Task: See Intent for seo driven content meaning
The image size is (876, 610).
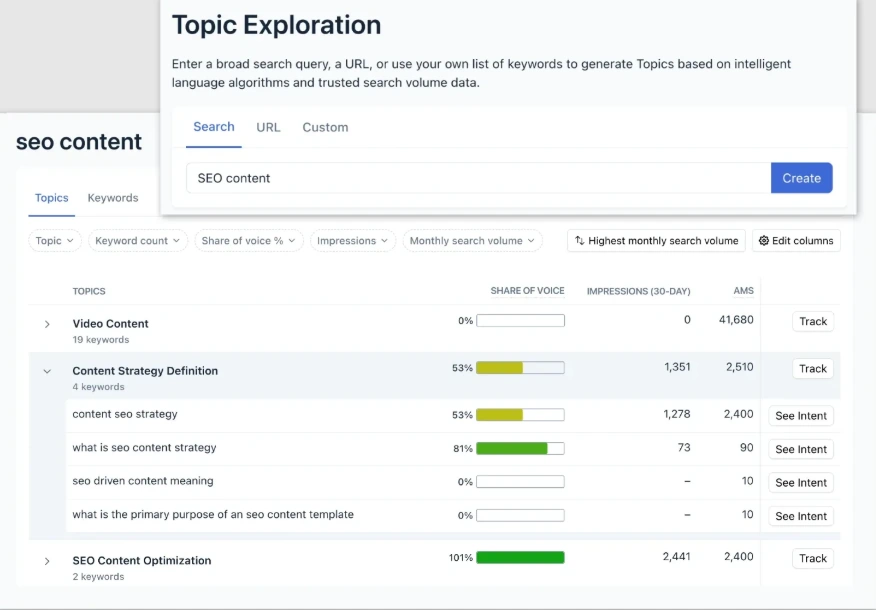Action: pos(801,483)
